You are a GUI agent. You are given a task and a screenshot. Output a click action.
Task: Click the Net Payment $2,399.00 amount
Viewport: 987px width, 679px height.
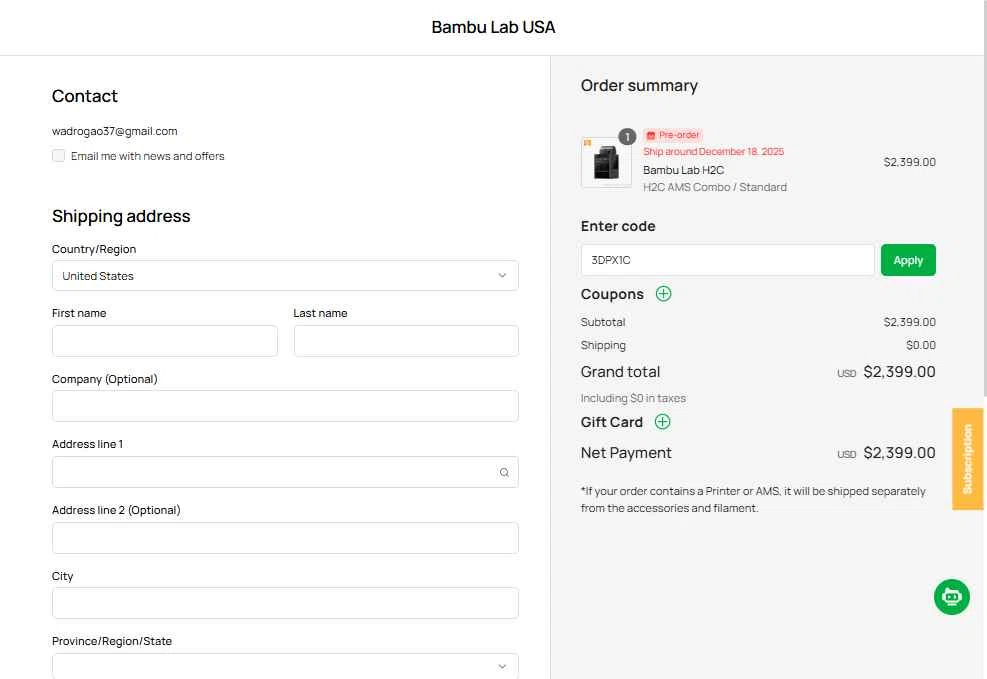899,452
